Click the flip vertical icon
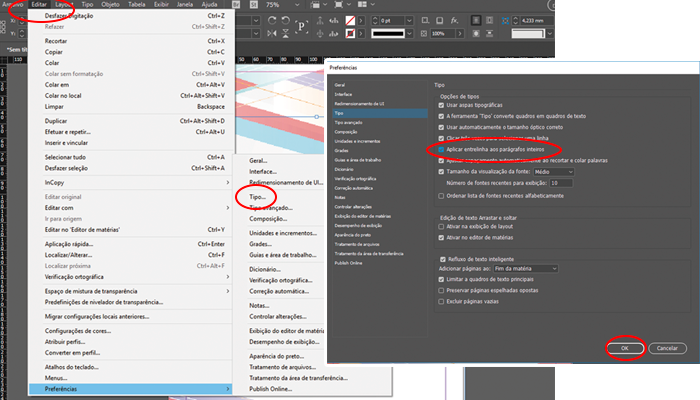Screen dimensions: 700x400 tap(286, 33)
